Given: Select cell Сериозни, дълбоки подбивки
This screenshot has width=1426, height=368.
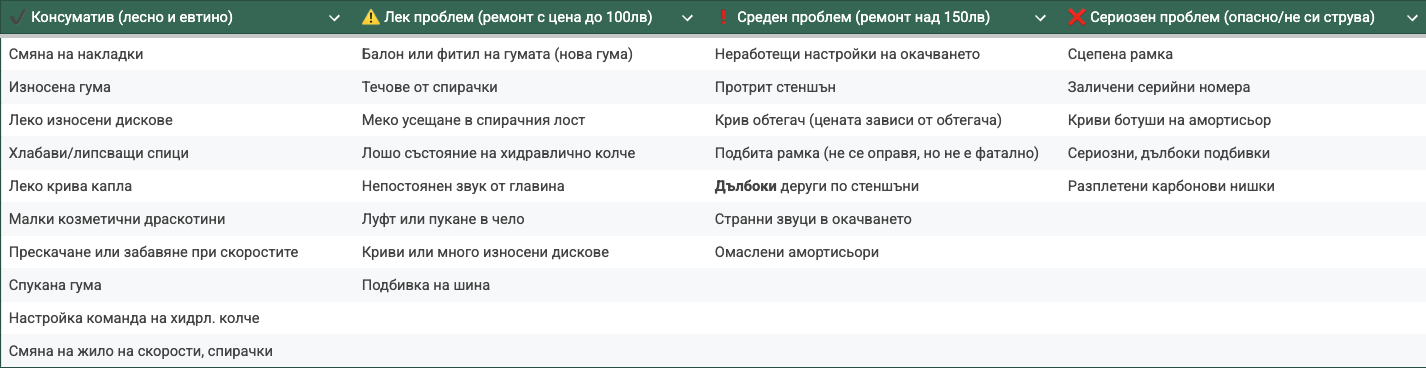Looking at the screenshot, I should pos(1243,153).
